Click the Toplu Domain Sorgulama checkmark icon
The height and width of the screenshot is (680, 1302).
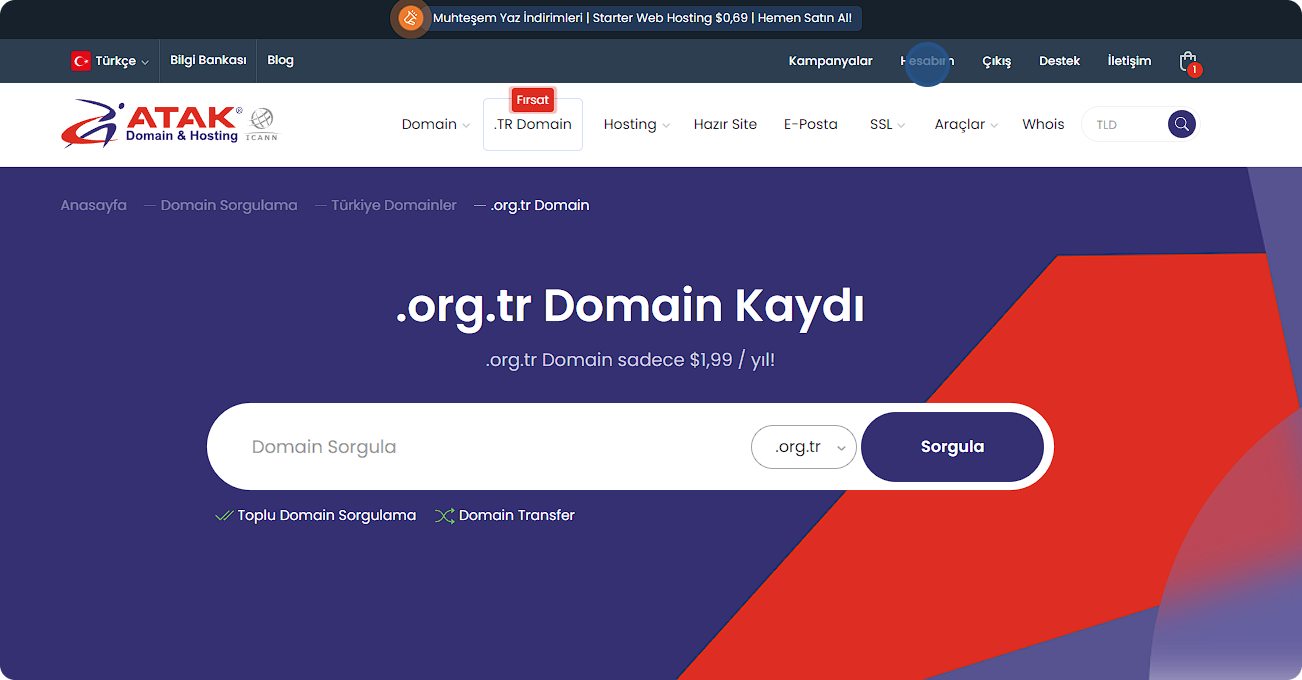[224, 516]
